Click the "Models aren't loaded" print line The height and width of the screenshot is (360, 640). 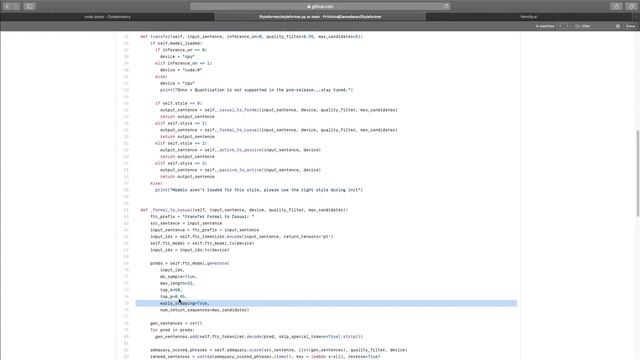pos(259,190)
